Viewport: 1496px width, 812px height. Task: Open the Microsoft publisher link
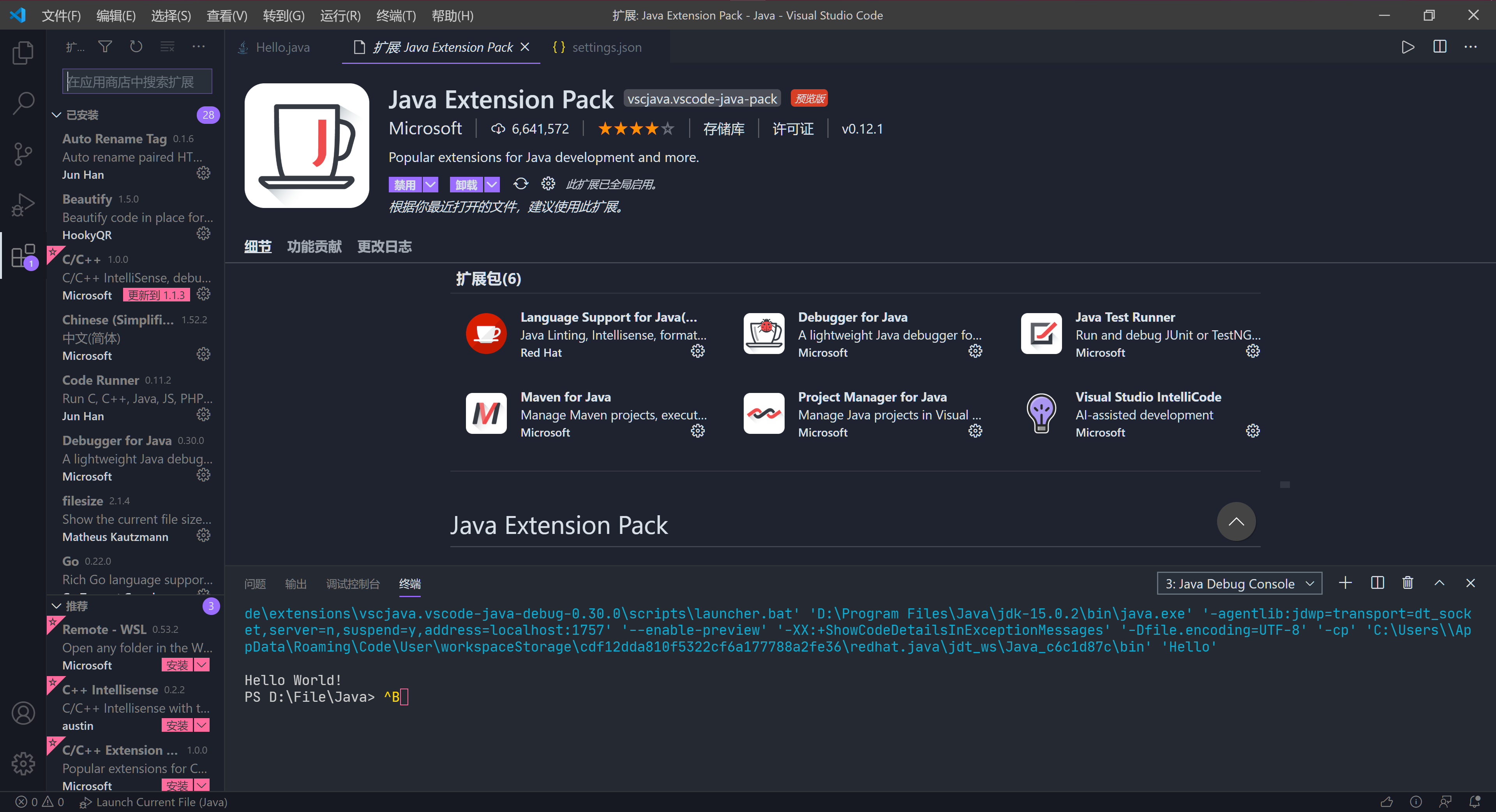coord(425,128)
